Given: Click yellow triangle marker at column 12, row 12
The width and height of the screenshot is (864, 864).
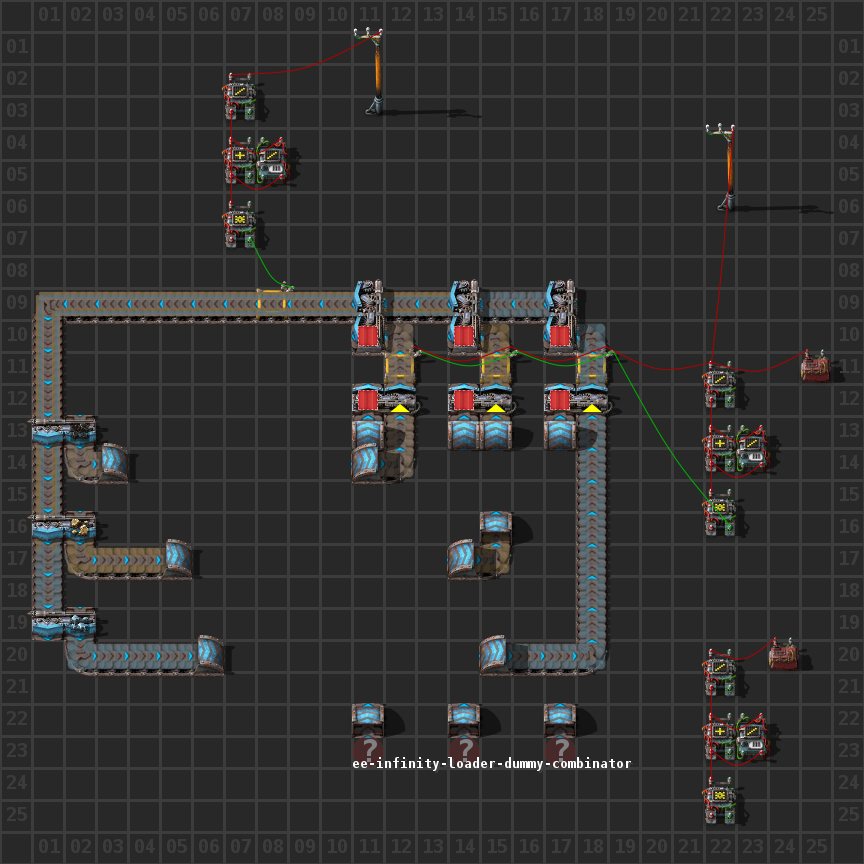Looking at the screenshot, I should coord(399,408).
